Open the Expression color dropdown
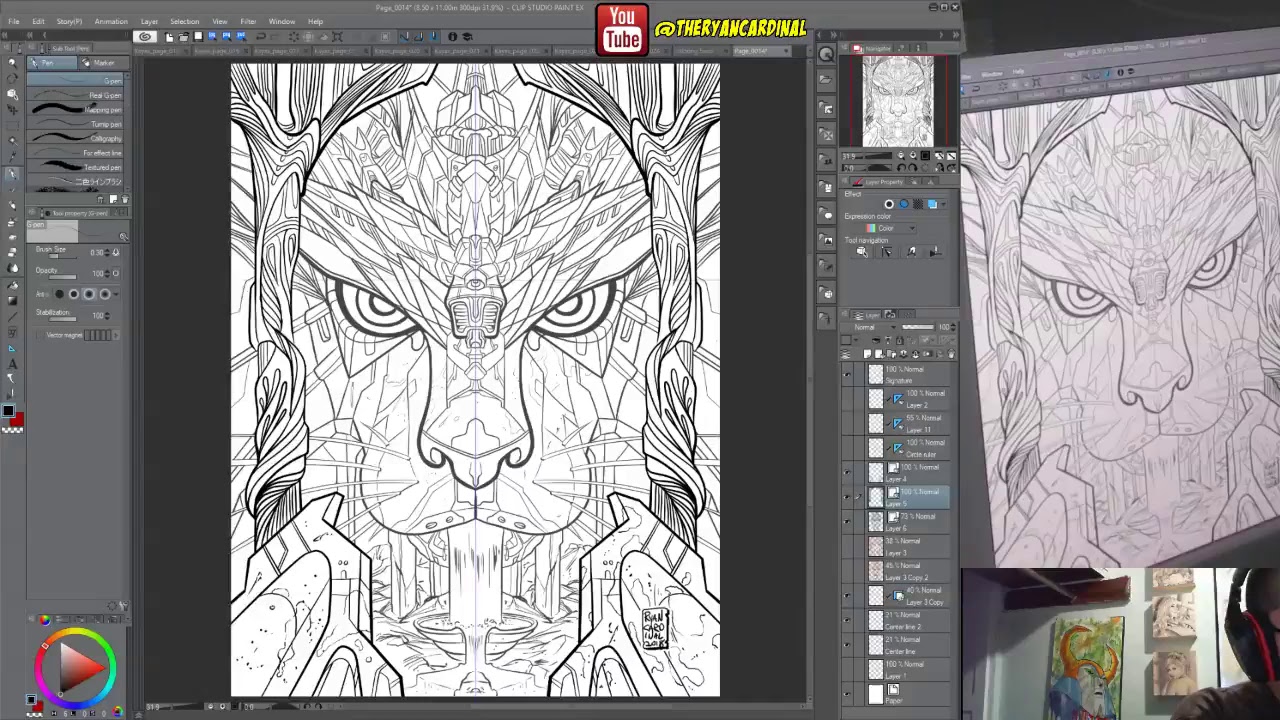This screenshot has height=720, width=1280. tap(890, 228)
